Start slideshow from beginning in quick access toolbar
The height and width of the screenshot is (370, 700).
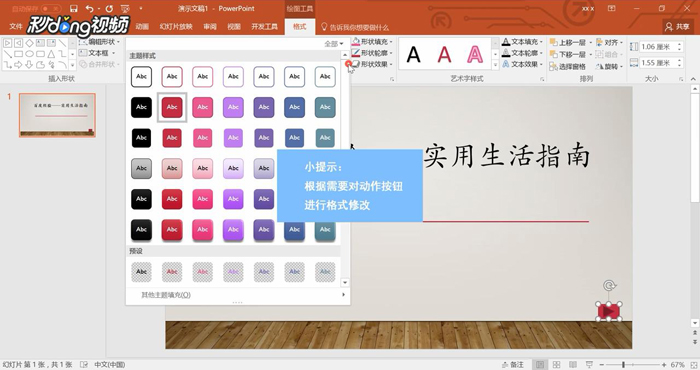(x=125, y=8)
